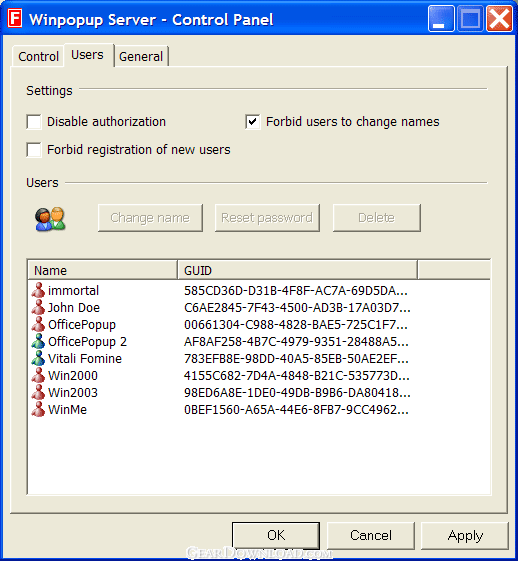Select the Win2000 user name
The width and height of the screenshot is (518, 561).
(73, 376)
